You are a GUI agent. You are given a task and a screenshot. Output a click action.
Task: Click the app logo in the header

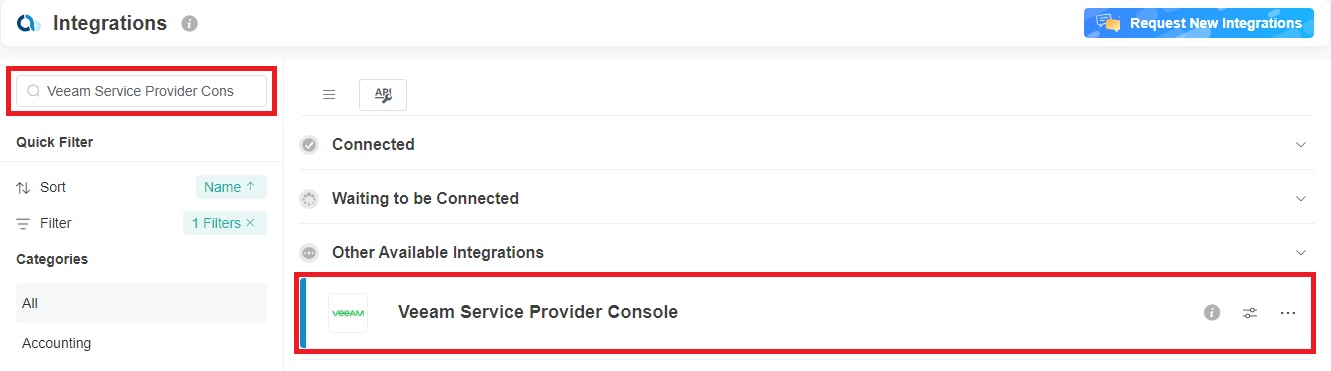(28, 23)
